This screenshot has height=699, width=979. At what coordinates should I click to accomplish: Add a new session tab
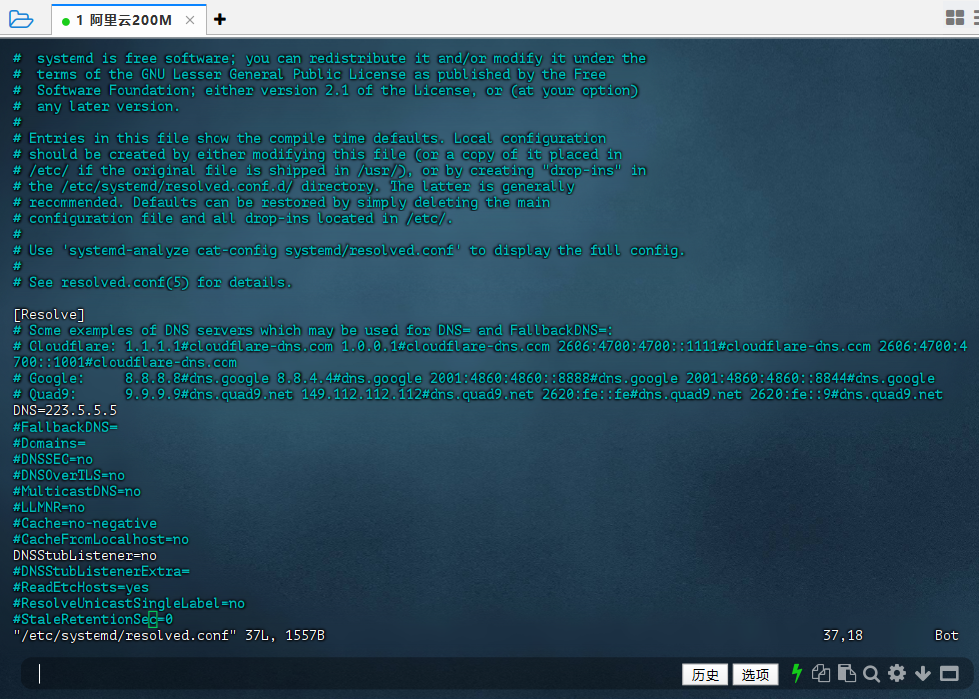point(220,19)
